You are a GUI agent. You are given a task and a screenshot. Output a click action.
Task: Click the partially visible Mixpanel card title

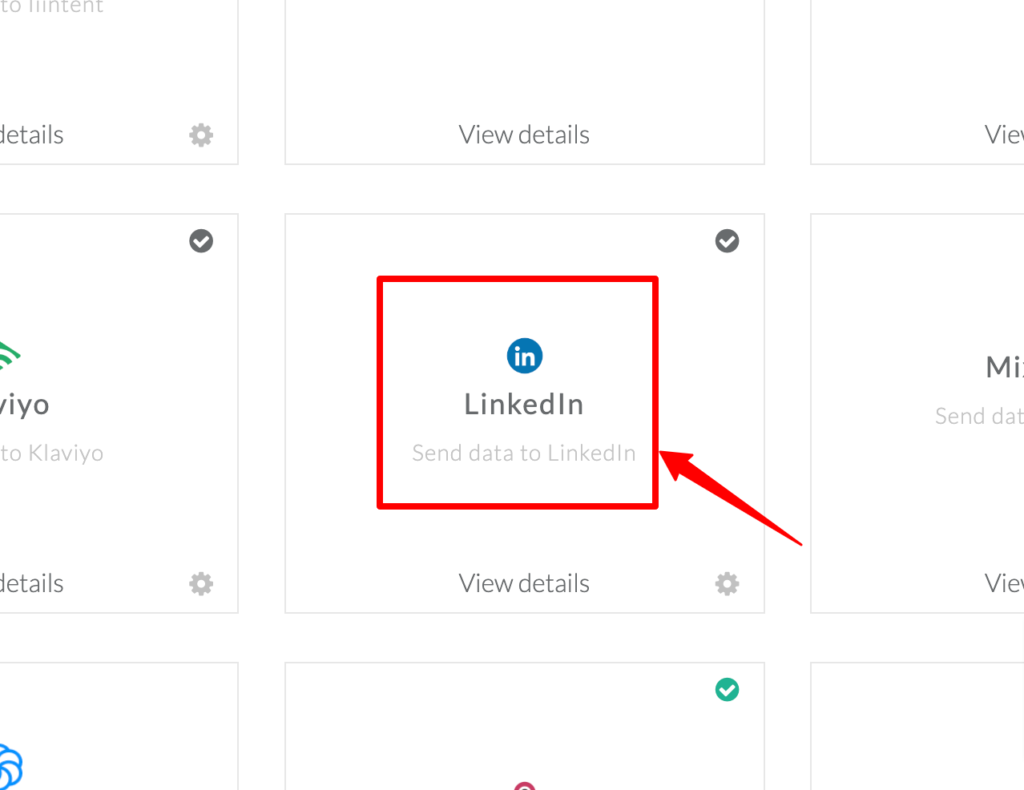point(1004,368)
